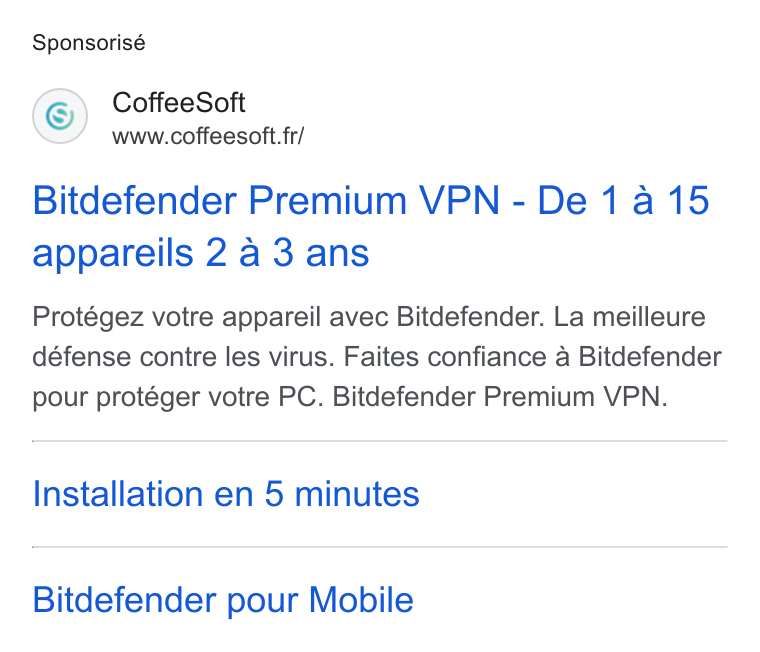Open the 'Bitdefender pour Mobile' sitelink
The height and width of the screenshot is (652, 760).
[x=223, y=600]
